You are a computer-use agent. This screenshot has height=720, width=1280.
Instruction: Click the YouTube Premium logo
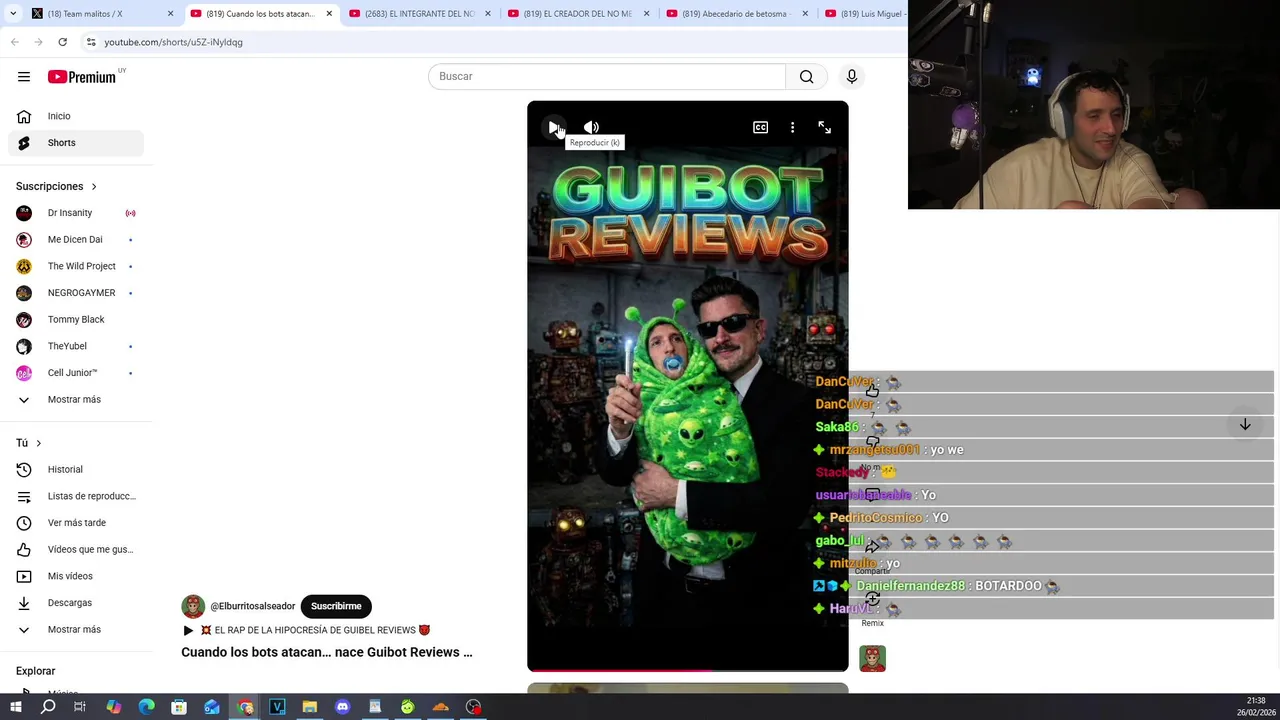pyautogui.click(x=82, y=77)
